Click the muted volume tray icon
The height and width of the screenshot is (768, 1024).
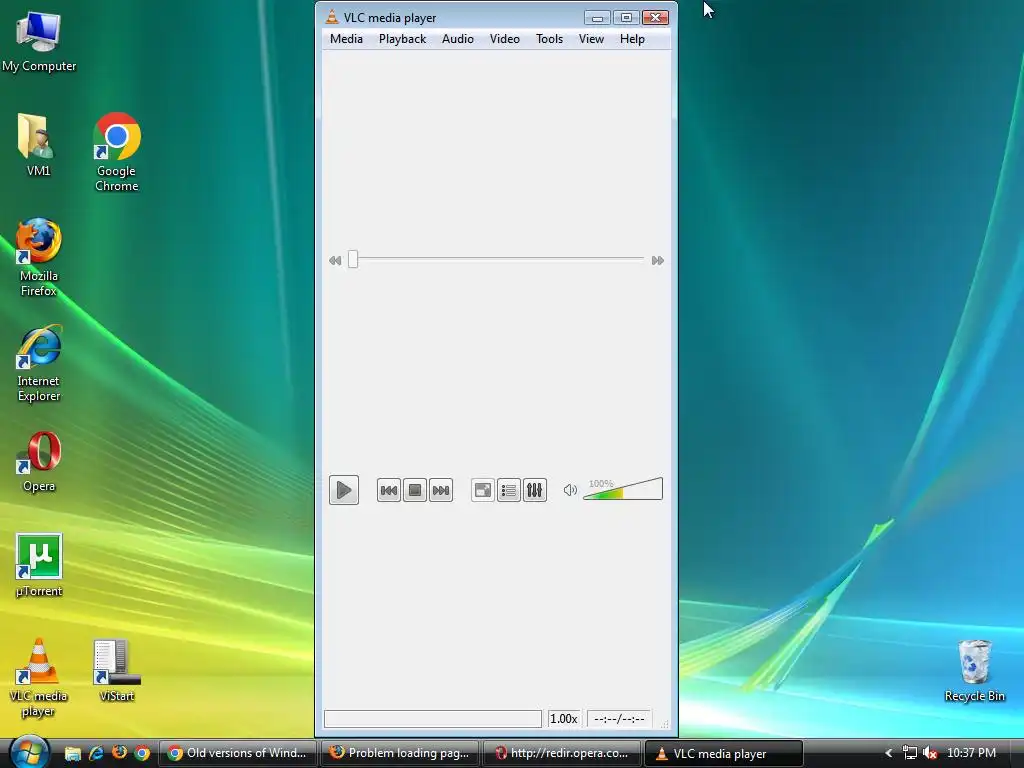click(x=930, y=754)
